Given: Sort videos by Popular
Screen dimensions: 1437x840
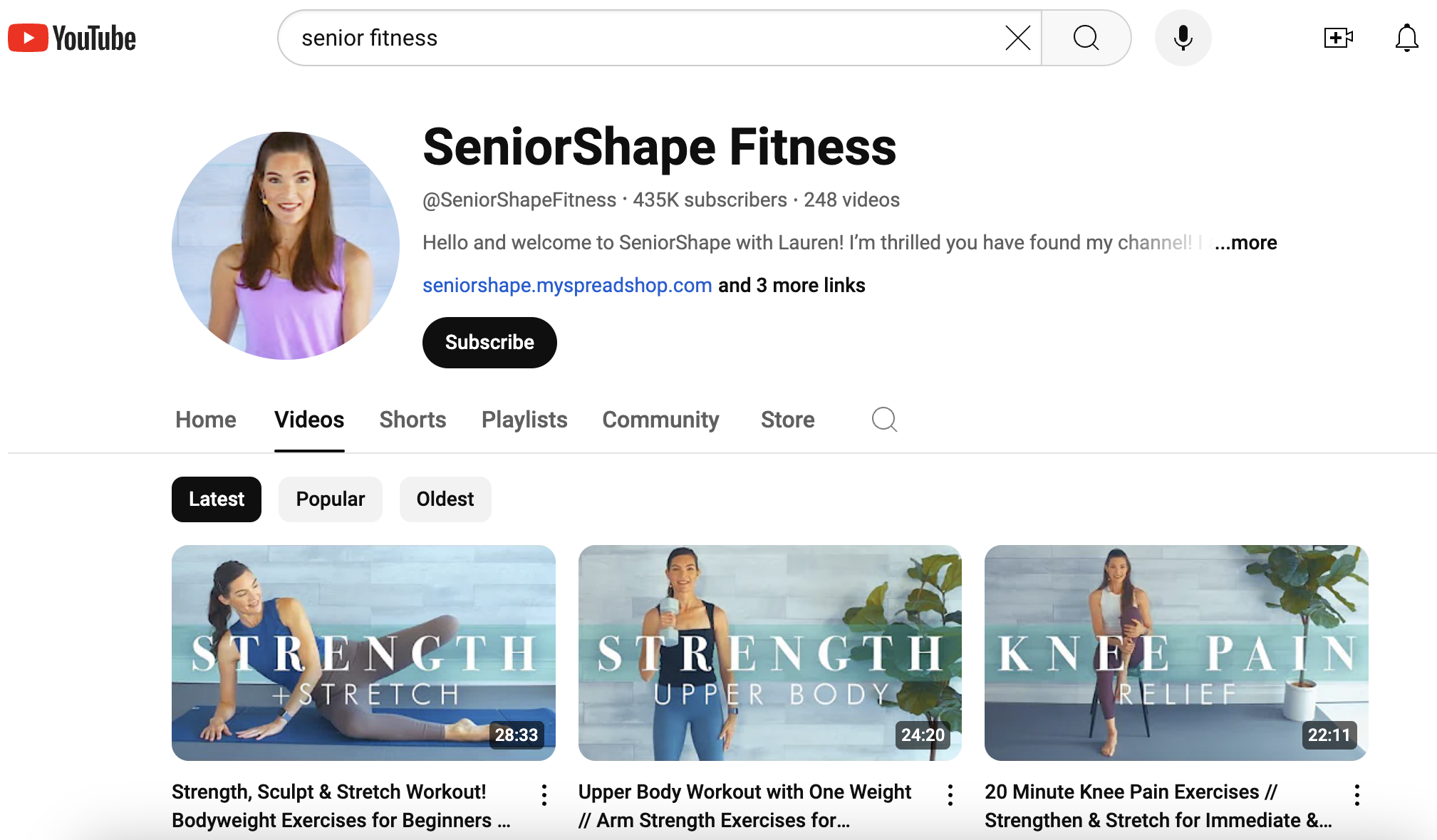Looking at the screenshot, I should pyautogui.click(x=331, y=499).
